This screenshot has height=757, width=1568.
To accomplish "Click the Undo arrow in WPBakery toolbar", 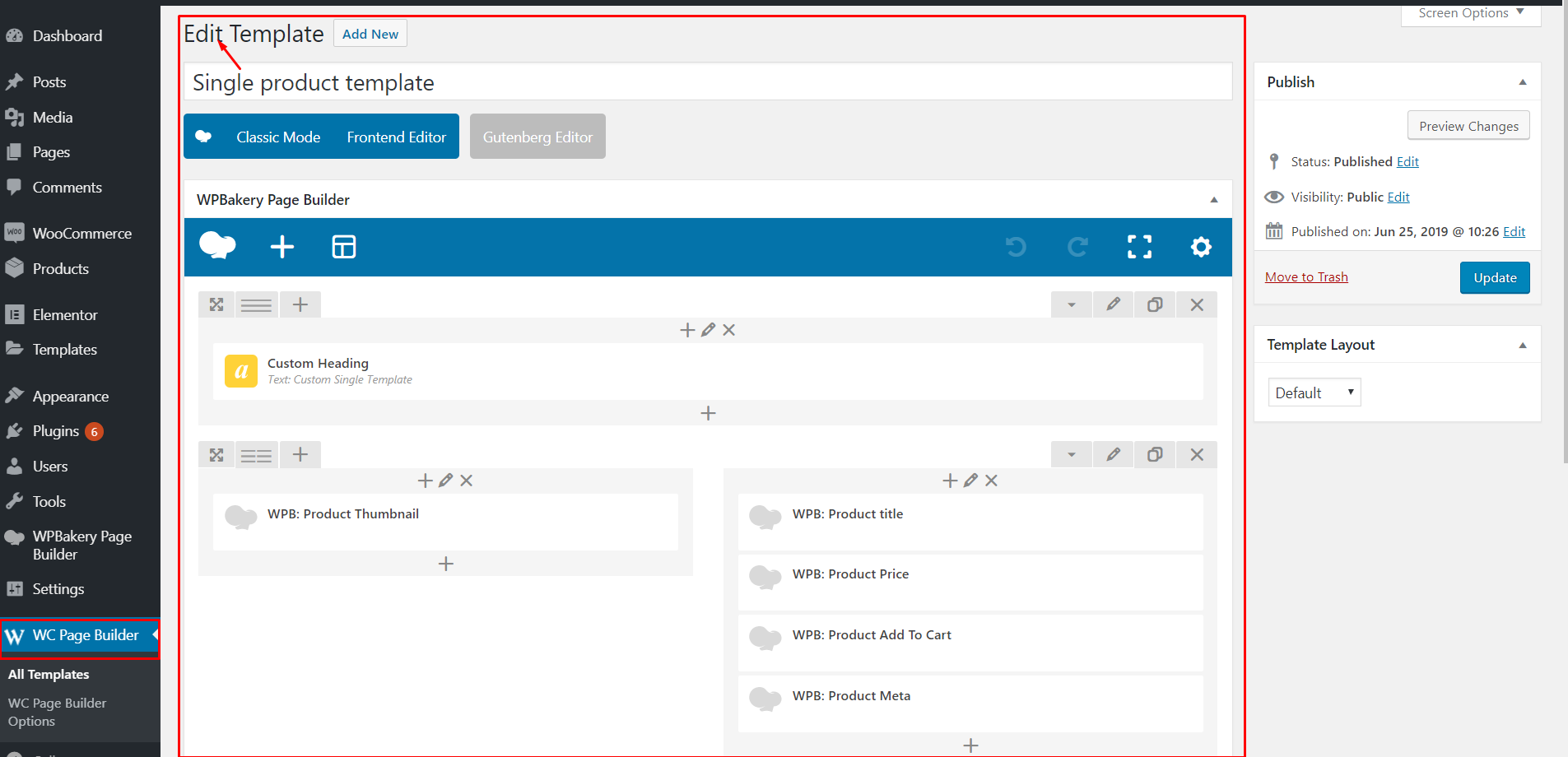I will [1016, 246].
